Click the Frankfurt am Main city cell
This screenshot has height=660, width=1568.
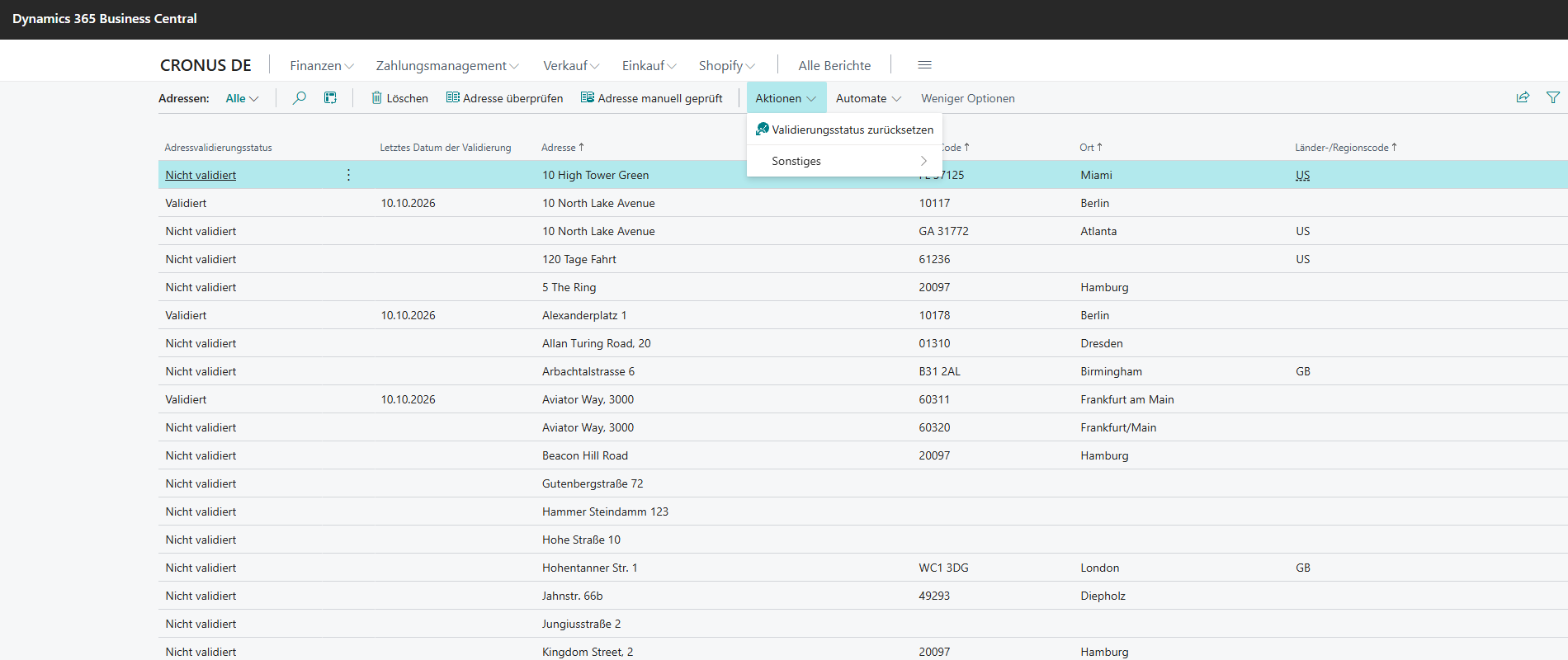(1127, 399)
